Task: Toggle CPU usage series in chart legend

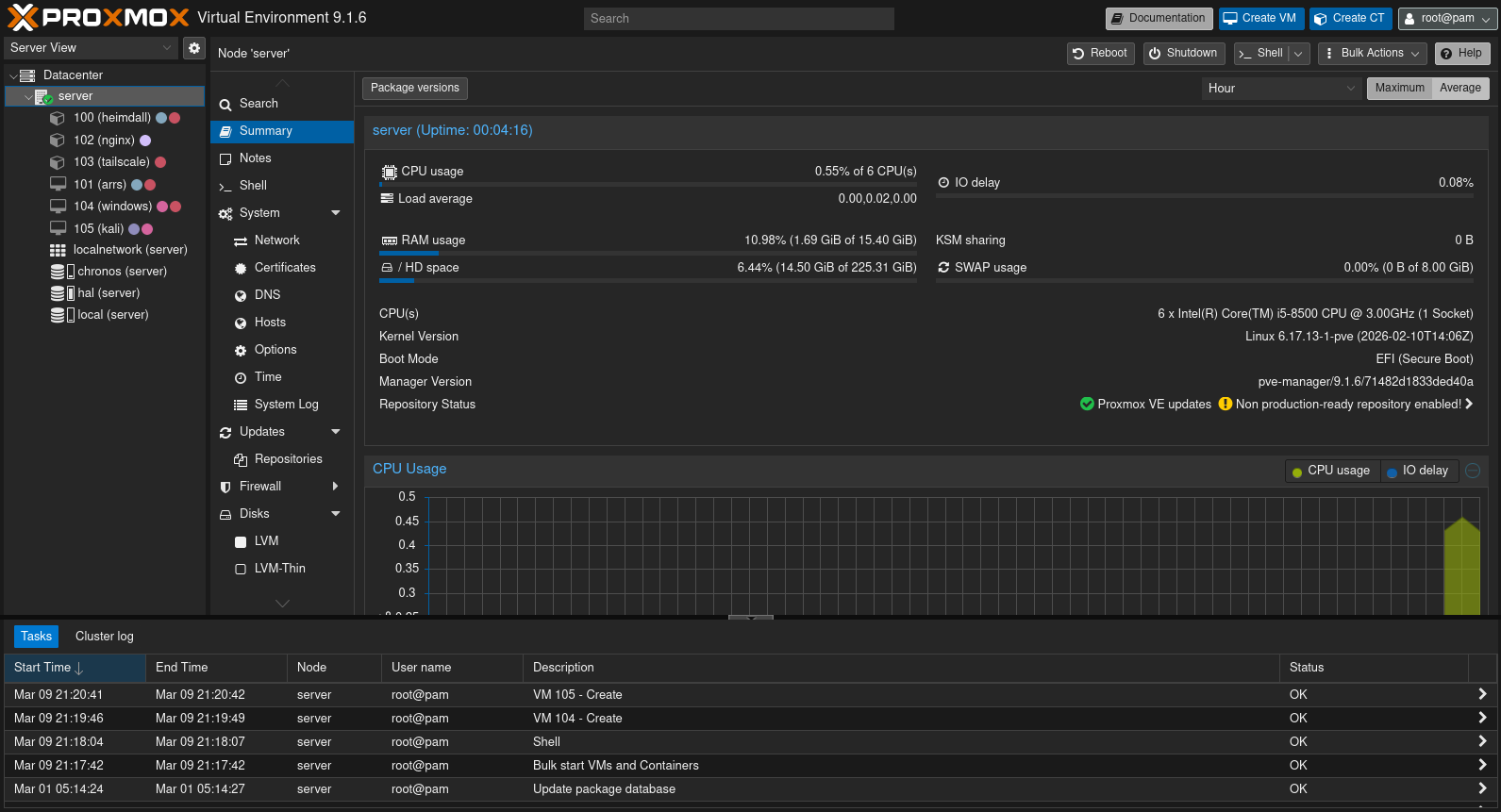Action: [x=1331, y=471]
